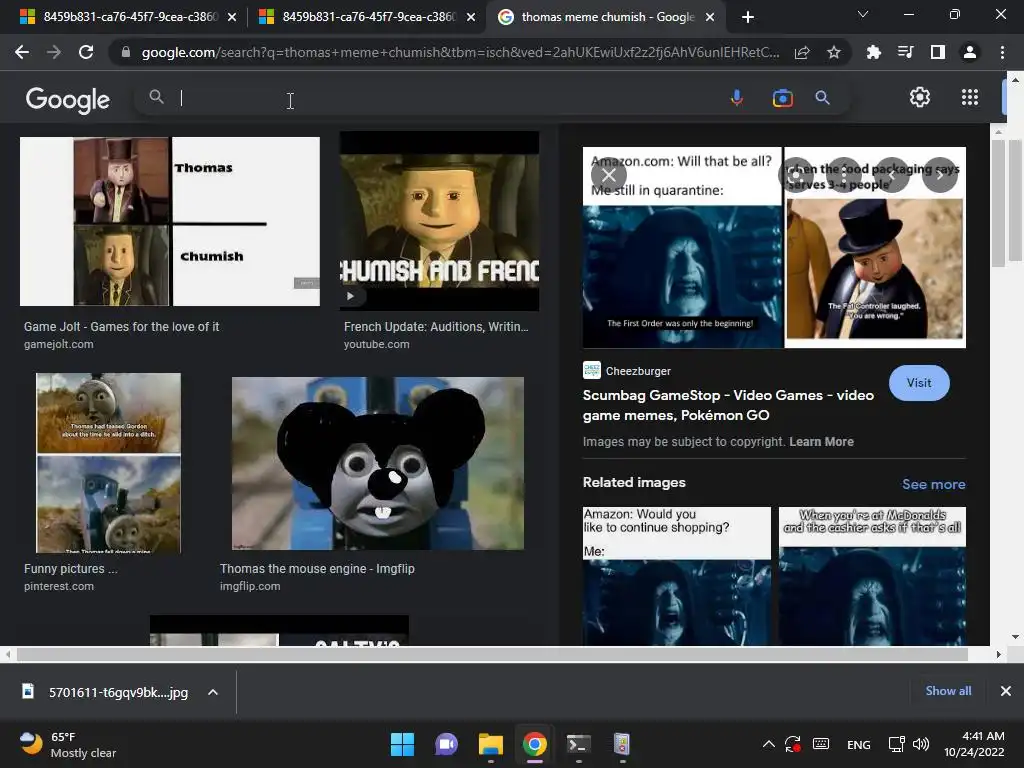
Task: Click the address bar URL
Action: [460, 52]
